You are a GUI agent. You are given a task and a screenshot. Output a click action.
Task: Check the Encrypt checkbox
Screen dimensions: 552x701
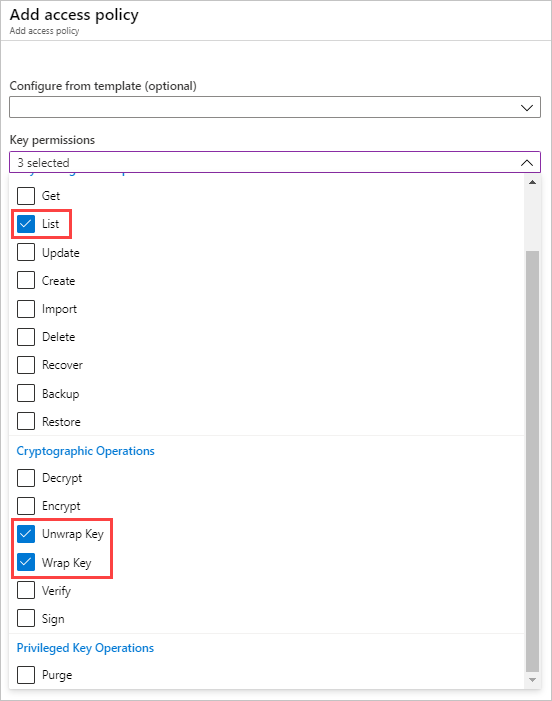26,506
